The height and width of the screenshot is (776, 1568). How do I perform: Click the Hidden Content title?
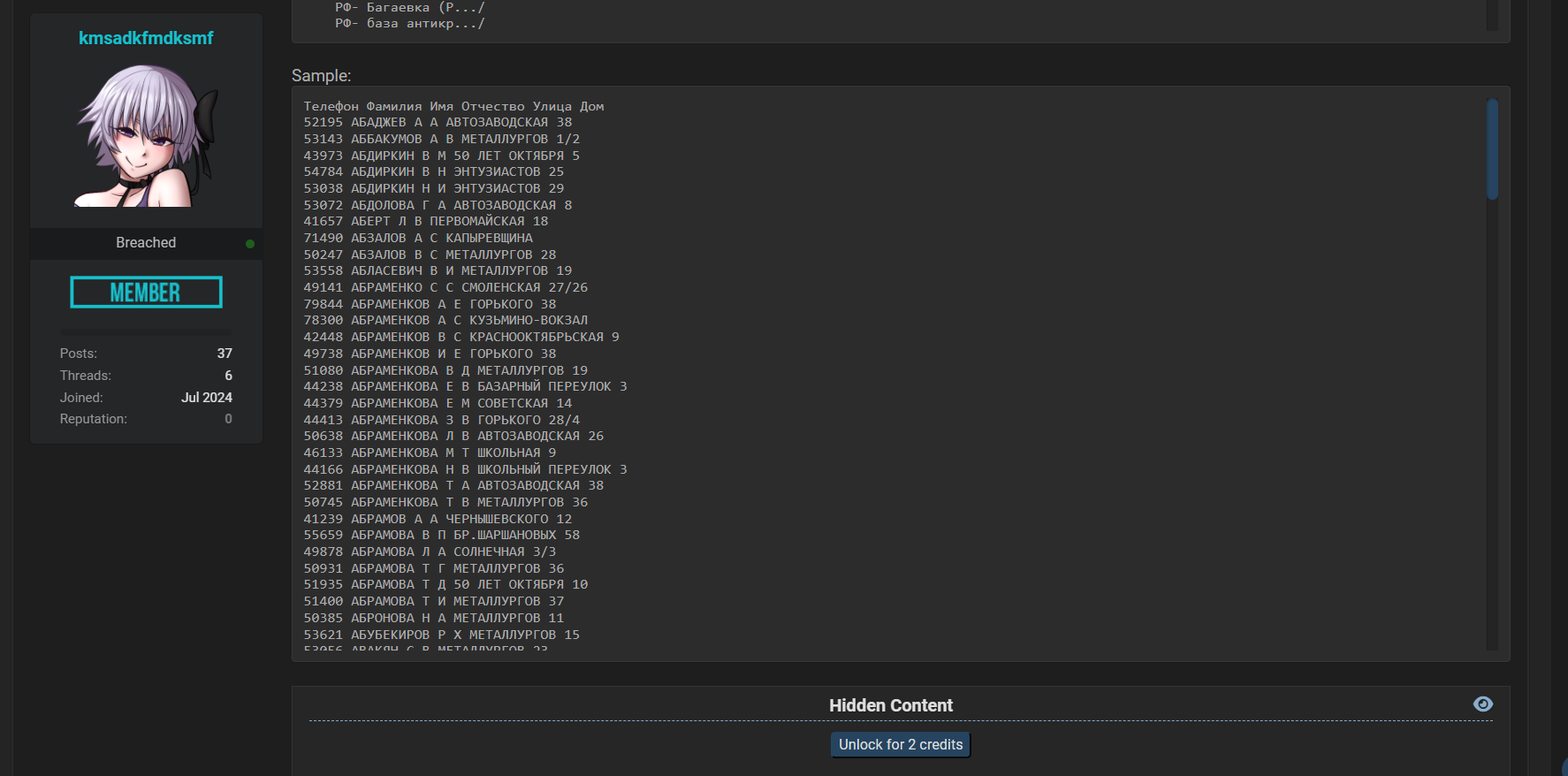pyautogui.click(x=890, y=705)
